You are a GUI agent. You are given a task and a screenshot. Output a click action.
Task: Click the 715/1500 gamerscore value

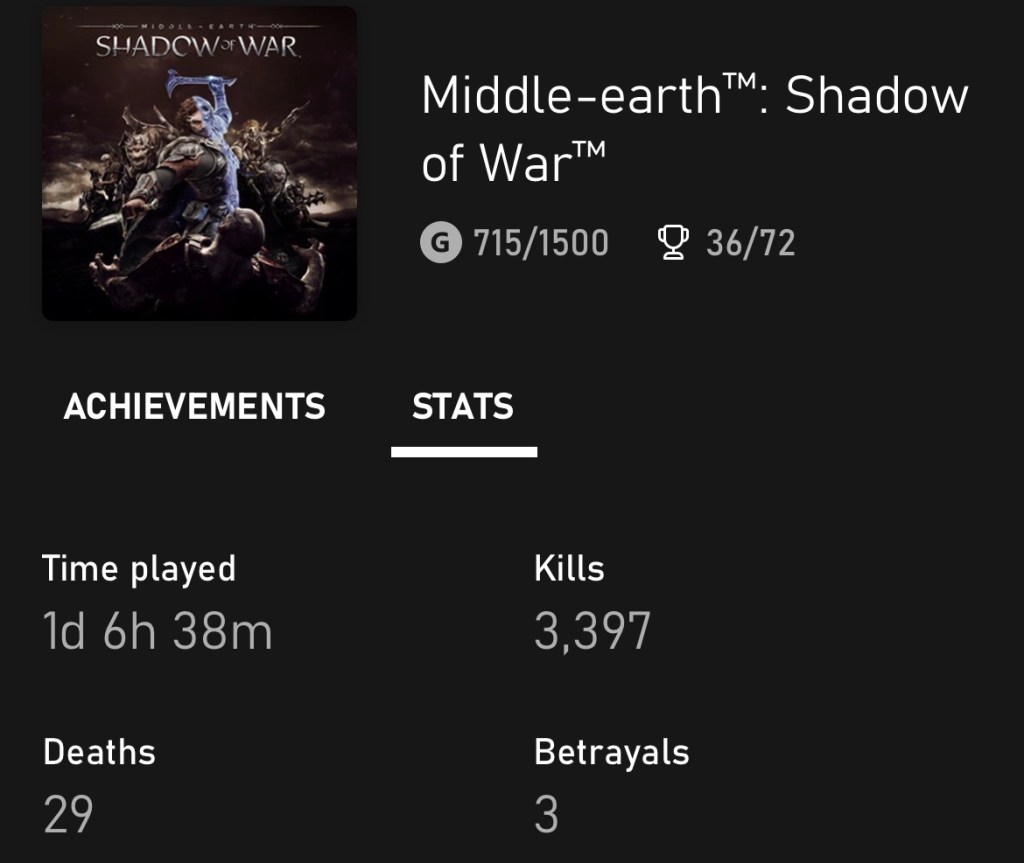[541, 243]
